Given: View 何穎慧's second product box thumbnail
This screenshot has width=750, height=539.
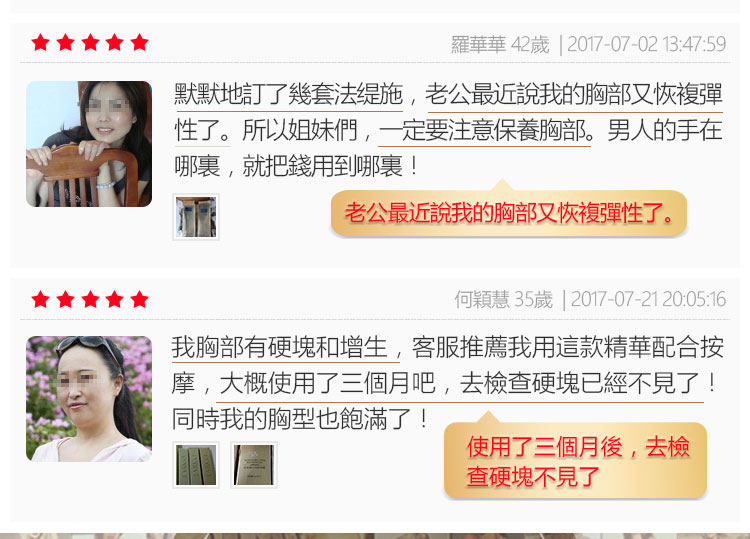Looking at the screenshot, I should (x=254, y=465).
